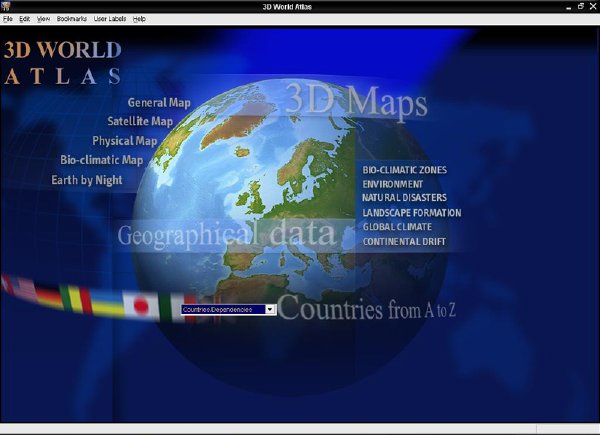Click the Geographical data heading

pyautogui.click(x=227, y=235)
